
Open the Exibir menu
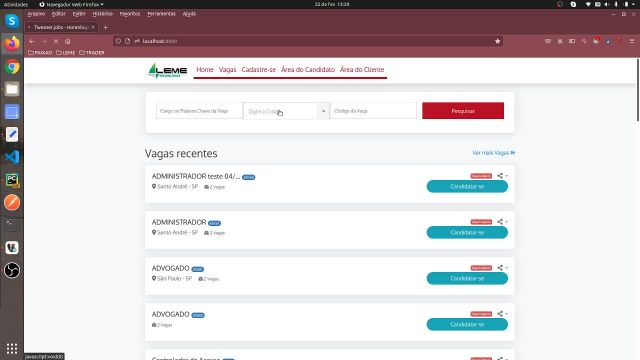[x=79, y=14]
